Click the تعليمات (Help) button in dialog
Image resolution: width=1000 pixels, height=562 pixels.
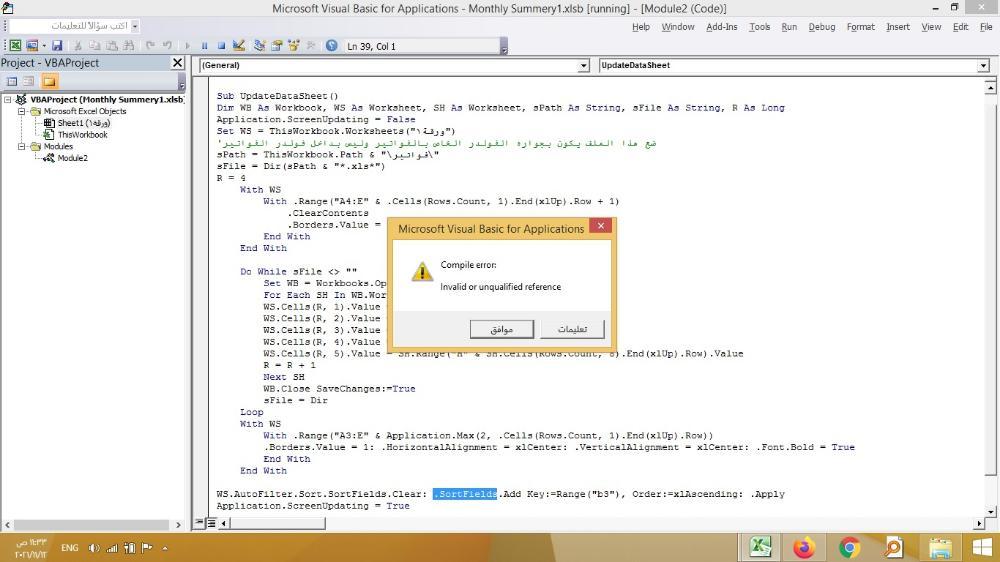pyautogui.click(x=572, y=329)
